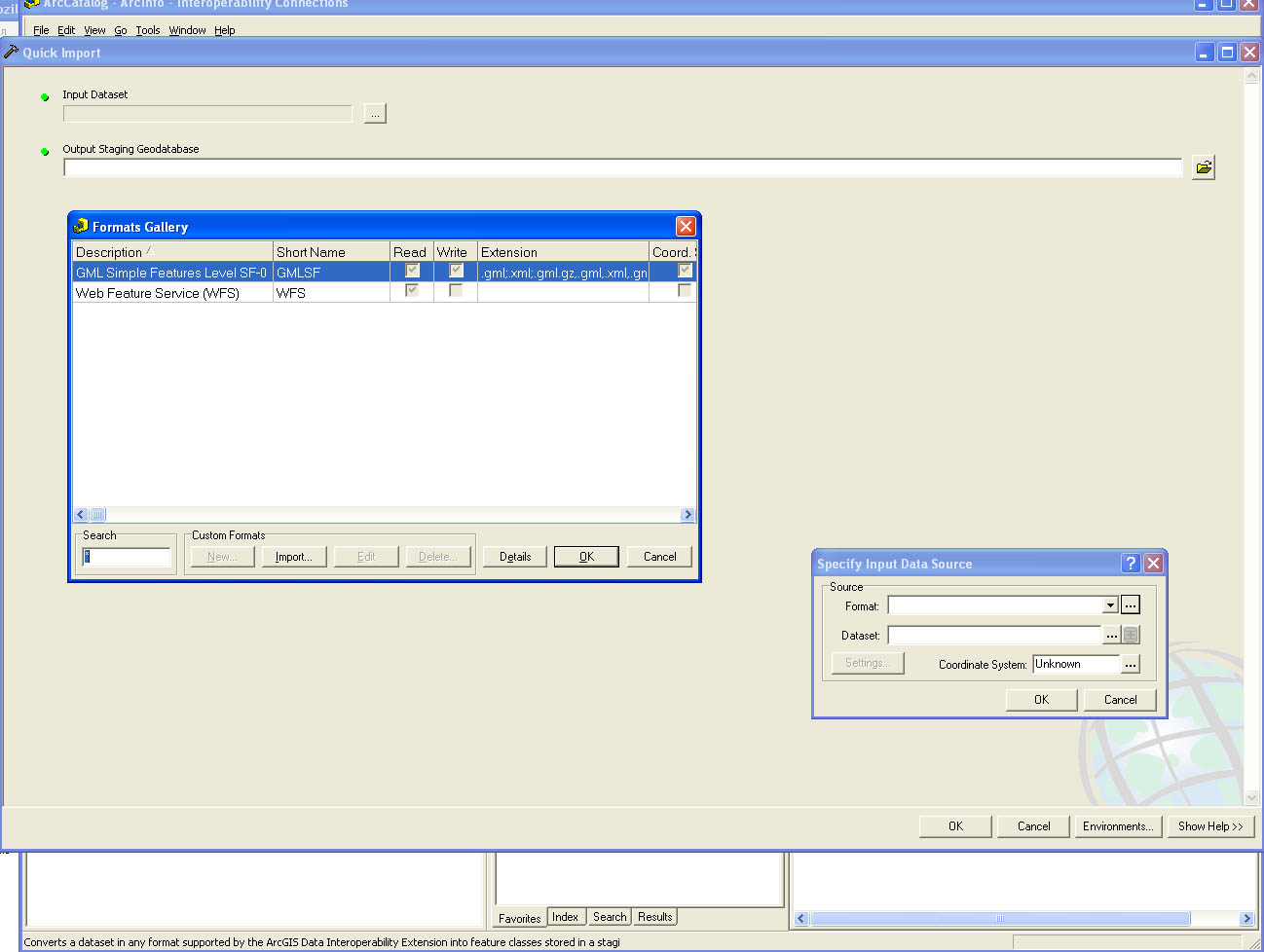This screenshot has width=1264, height=952.
Task: Sort by the Short Name column header
Action: click(331, 252)
